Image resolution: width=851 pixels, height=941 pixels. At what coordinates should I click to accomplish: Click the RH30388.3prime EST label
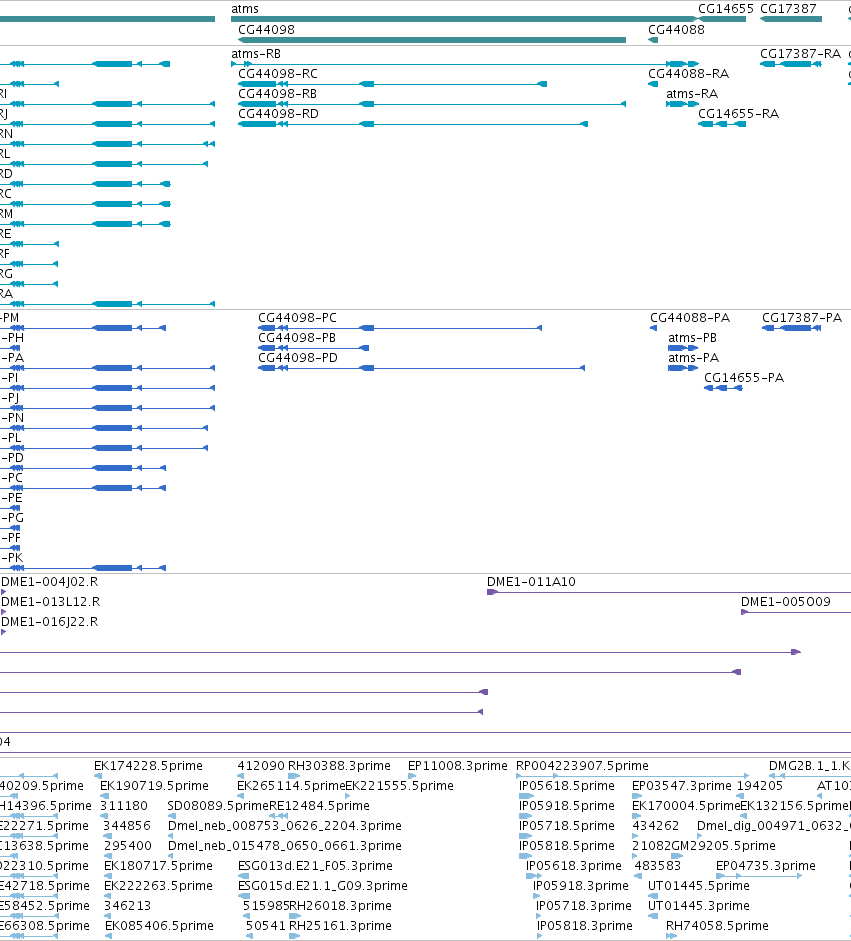339,766
